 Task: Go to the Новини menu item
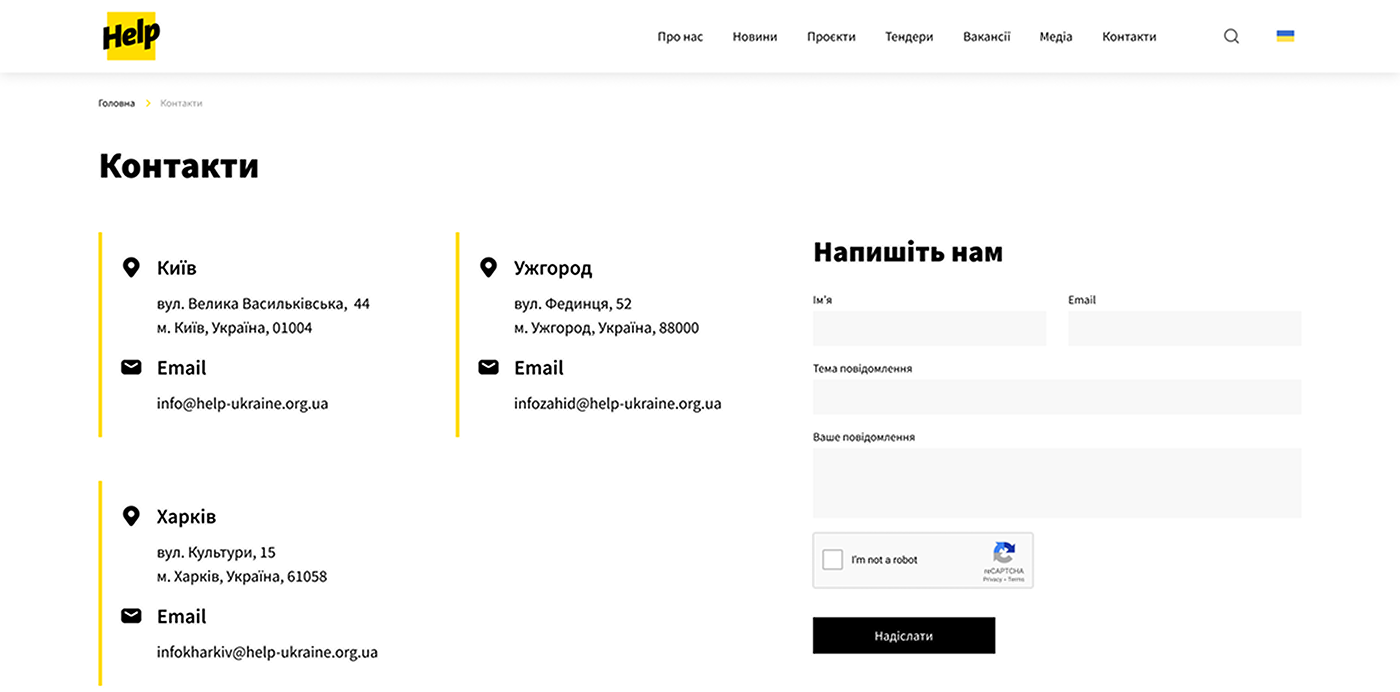point(754,37)
